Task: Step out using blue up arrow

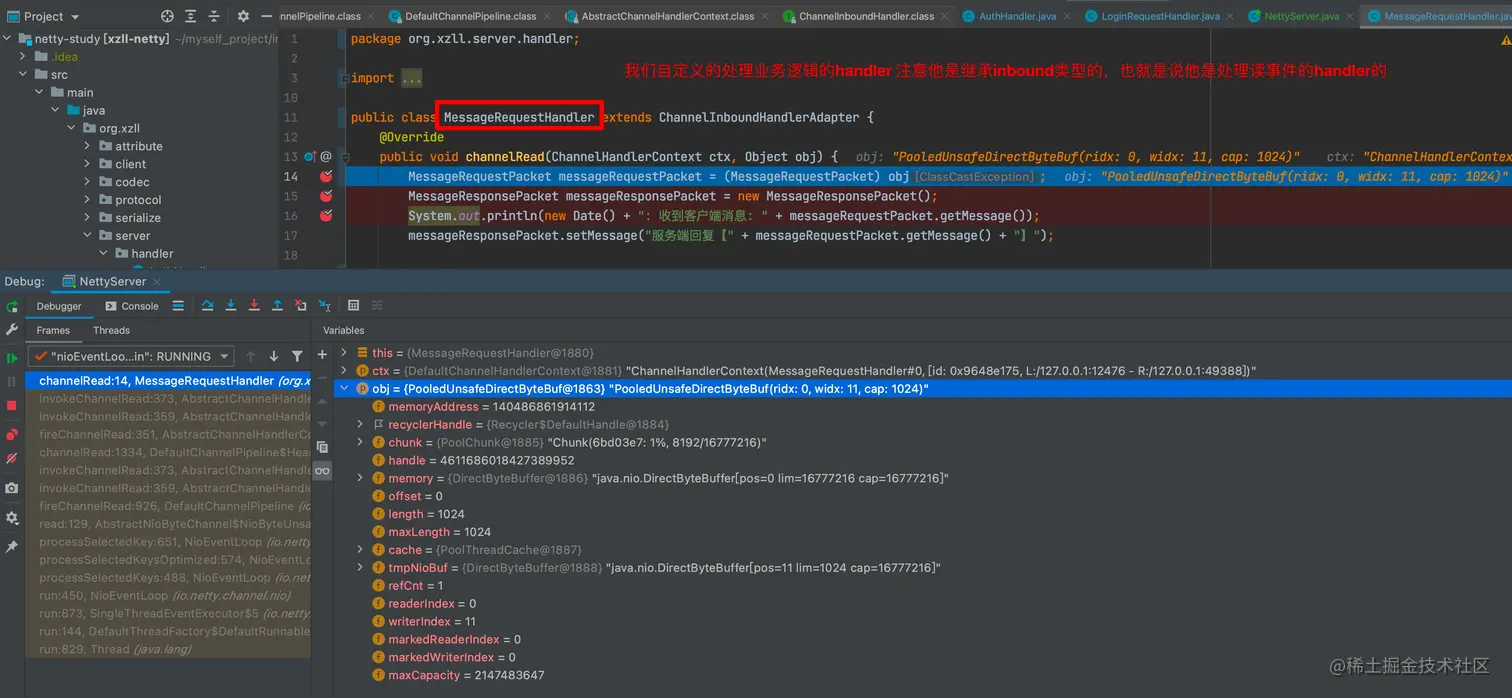Action: pos(277,306)
